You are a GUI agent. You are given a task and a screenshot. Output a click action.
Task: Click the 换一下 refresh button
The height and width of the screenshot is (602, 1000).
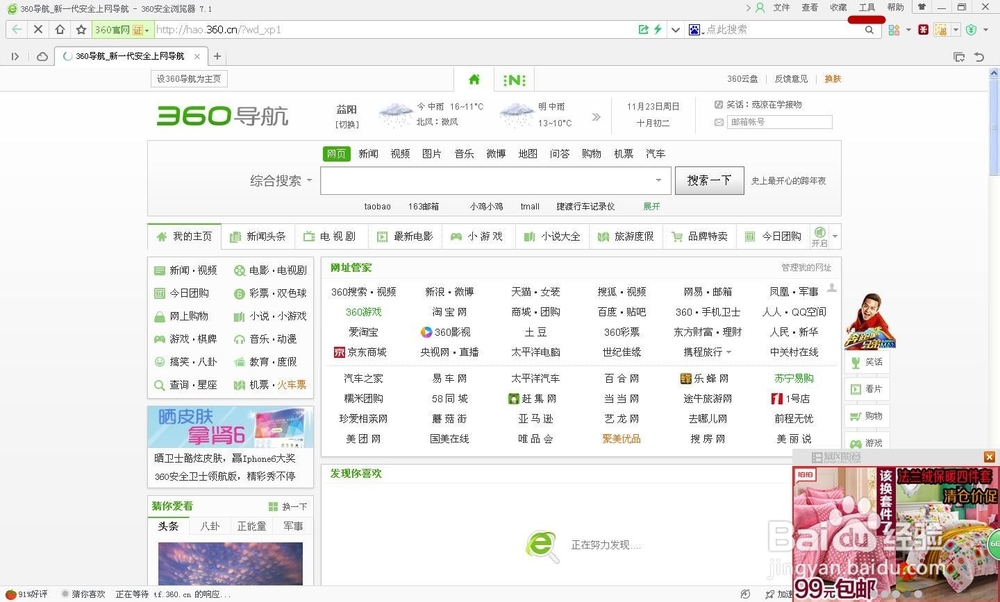[288, 506]
